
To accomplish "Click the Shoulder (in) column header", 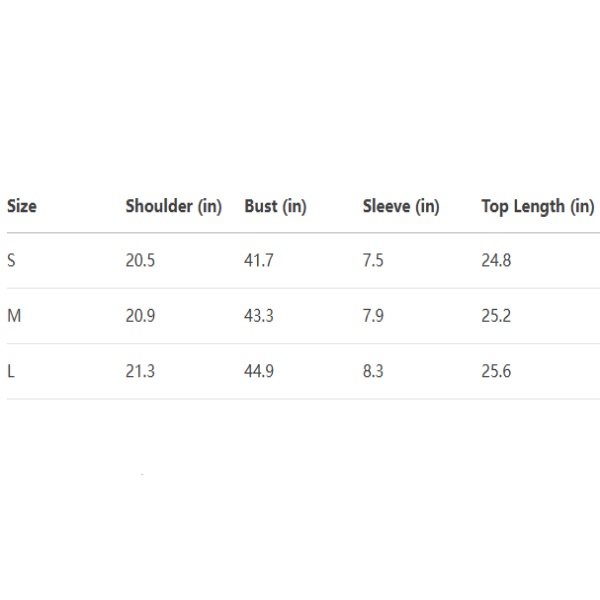I will [173, 207].
